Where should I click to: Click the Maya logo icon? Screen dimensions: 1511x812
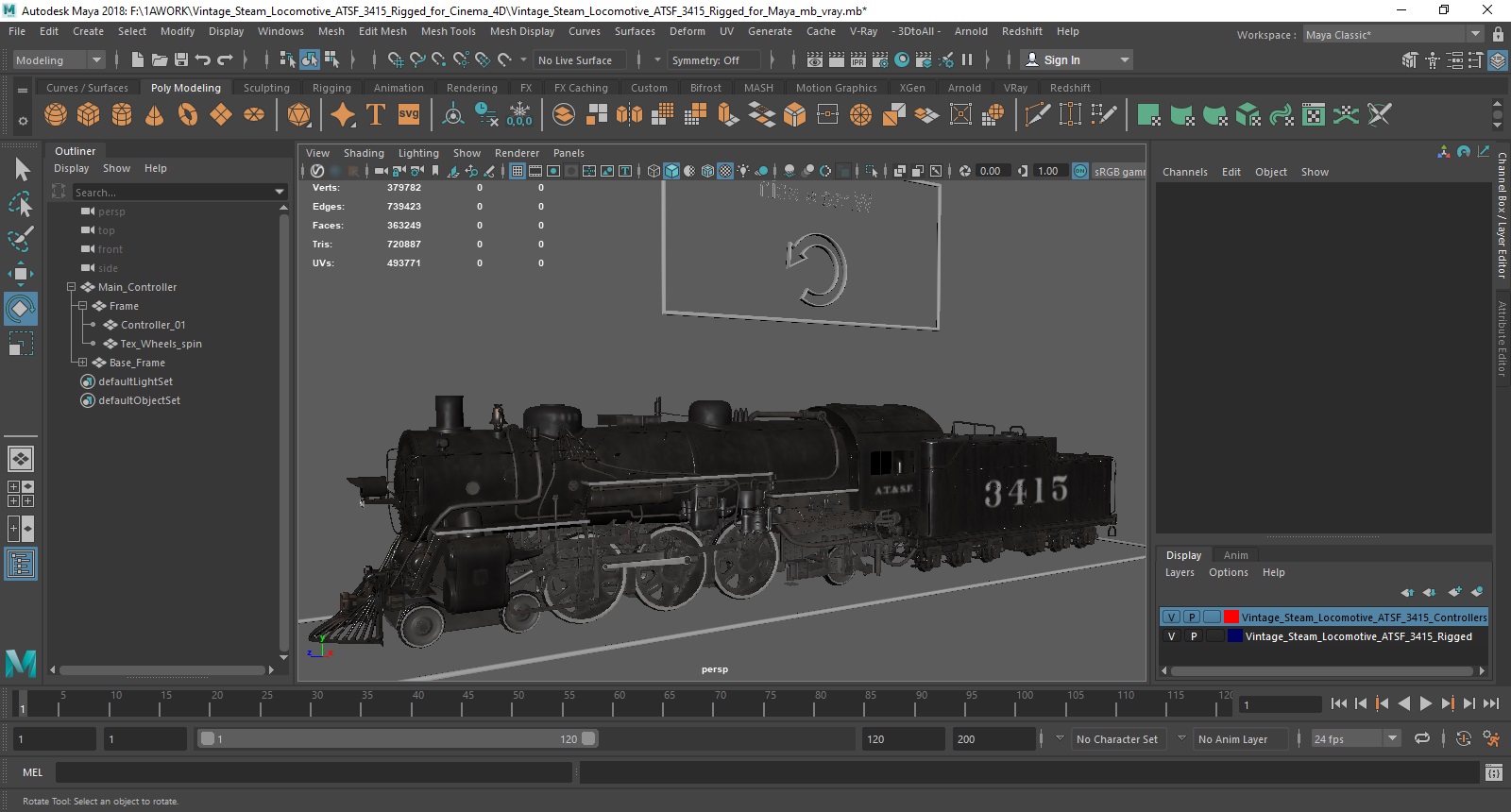[21, 664]
